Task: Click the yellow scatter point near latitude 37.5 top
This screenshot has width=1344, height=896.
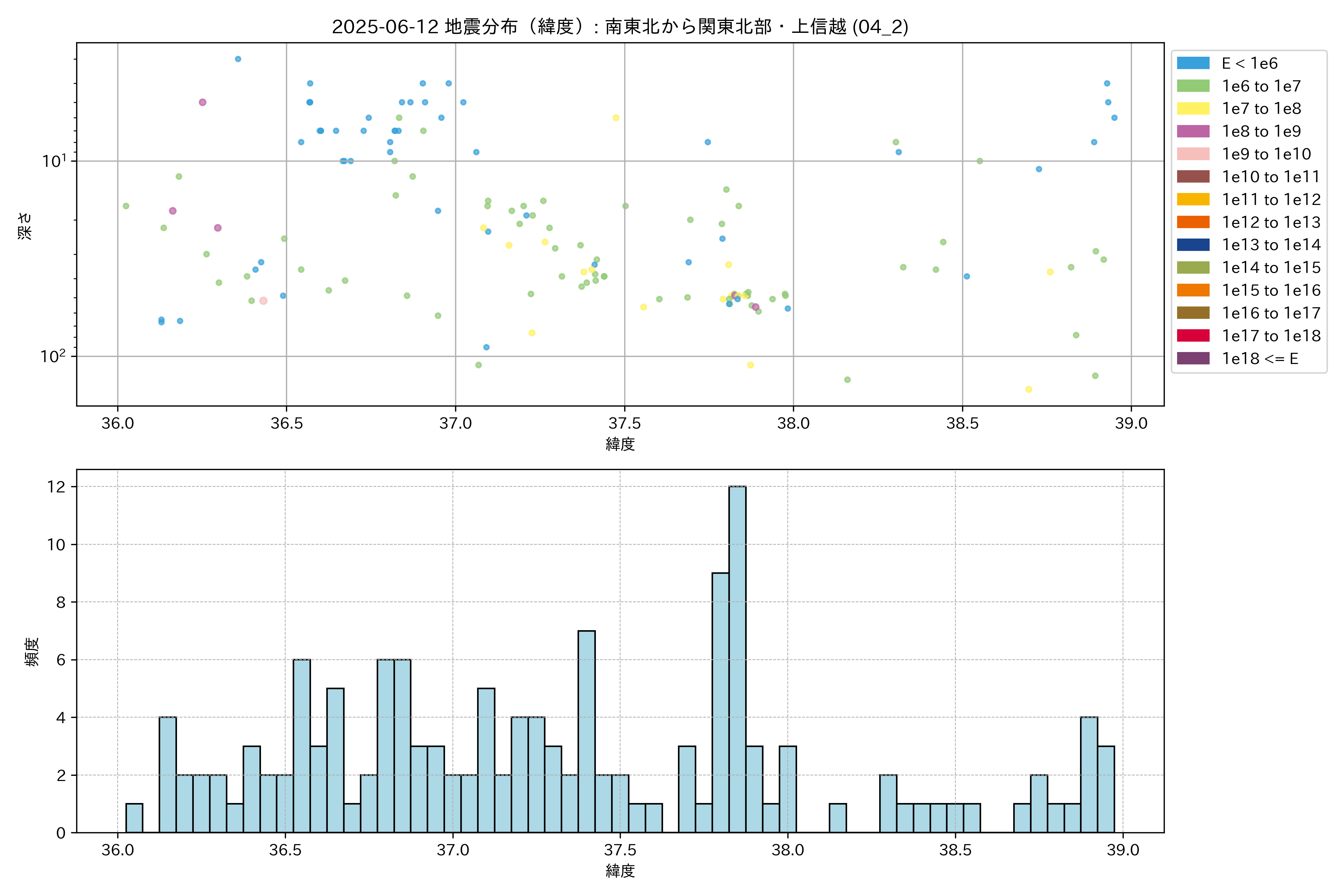Action: [x=615, y=118]
